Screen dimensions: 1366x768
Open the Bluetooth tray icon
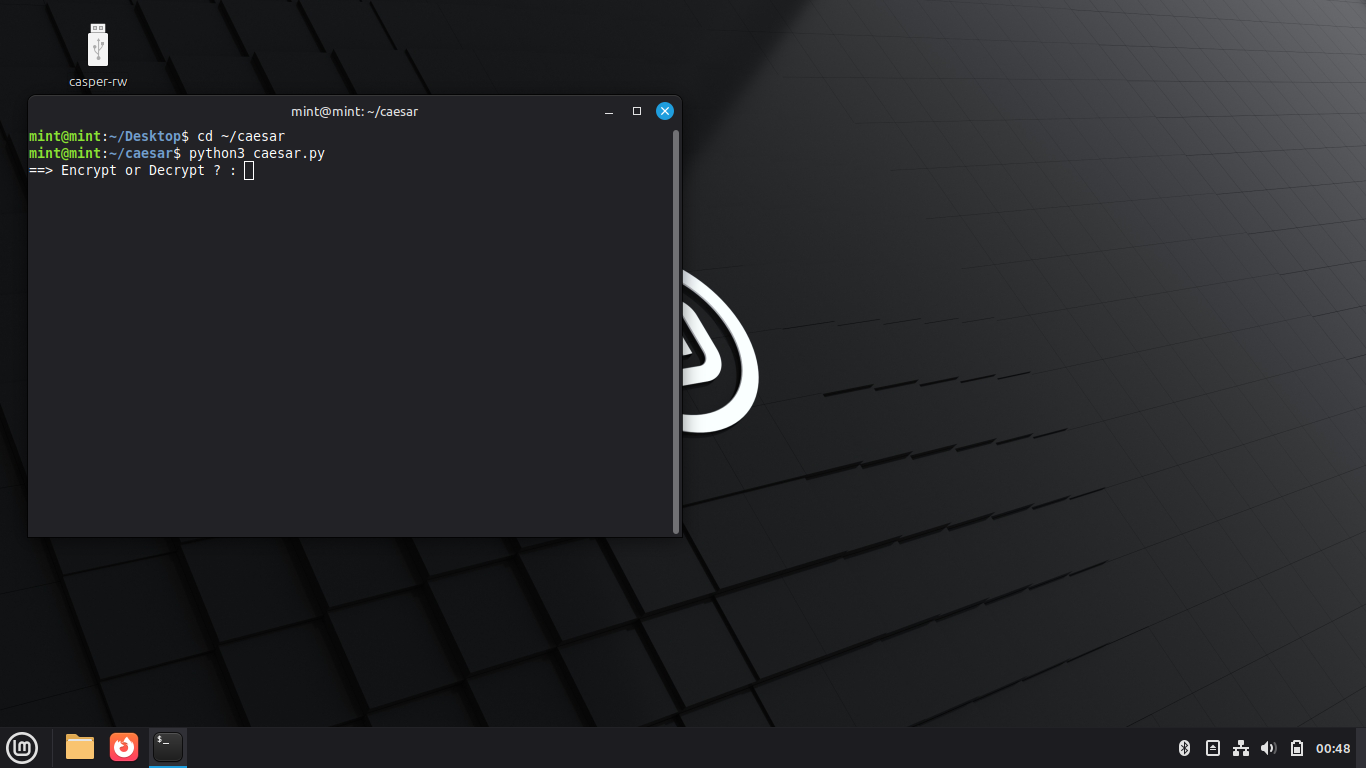1184,748
